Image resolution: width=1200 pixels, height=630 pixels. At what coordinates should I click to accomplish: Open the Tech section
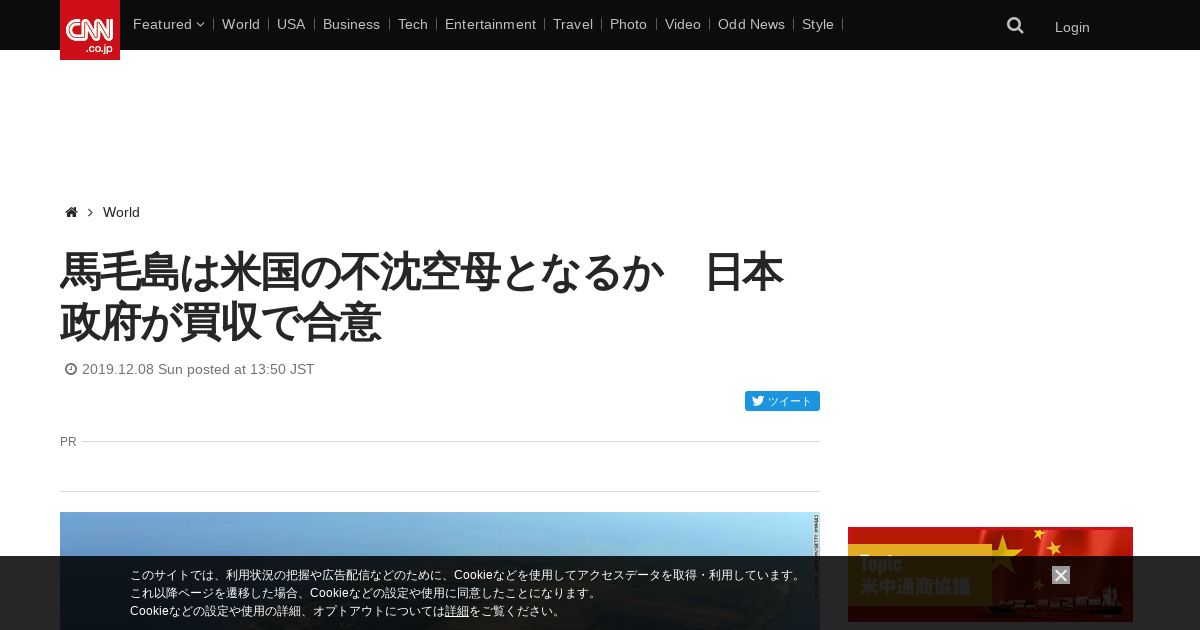coord(412,24)
